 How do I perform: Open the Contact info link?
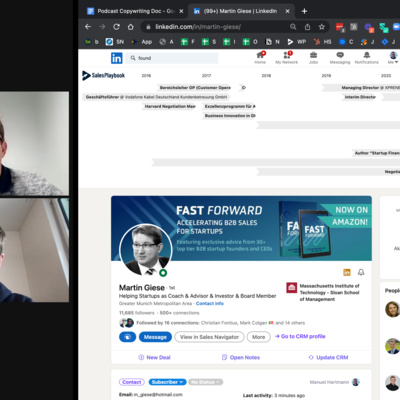point(210,303)
